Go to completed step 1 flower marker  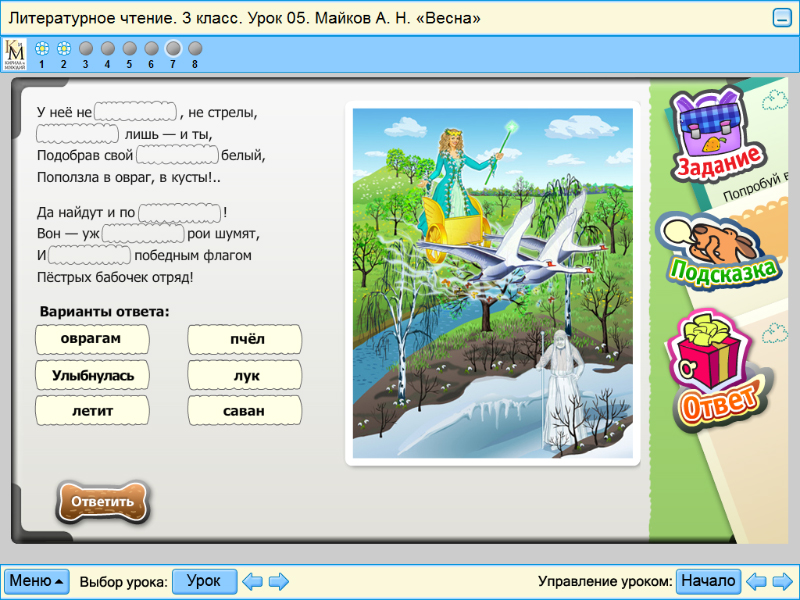pos(42,49)
